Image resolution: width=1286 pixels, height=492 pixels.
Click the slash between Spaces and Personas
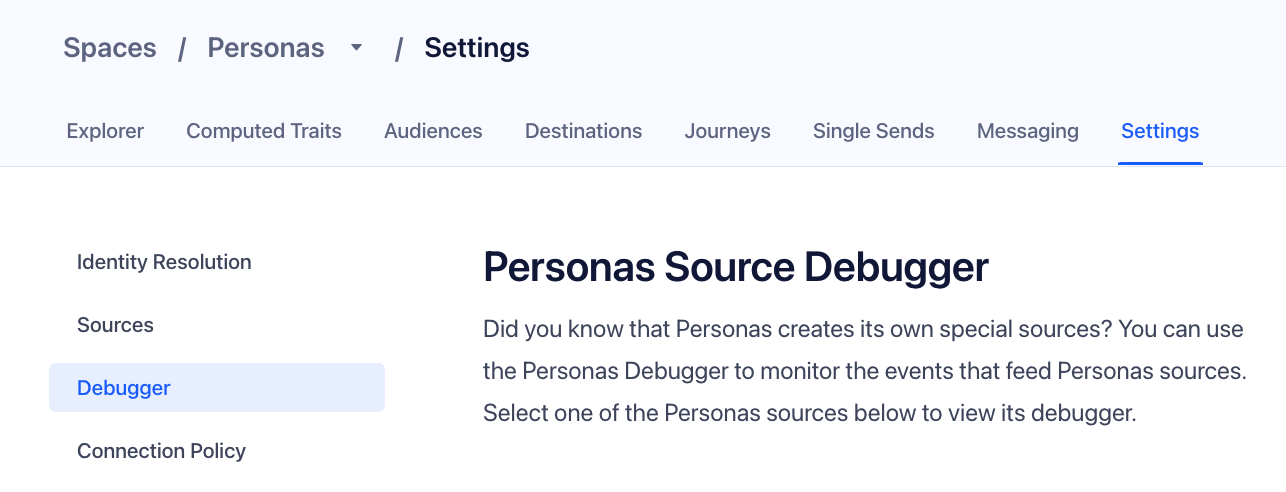[x=182, y=48]
